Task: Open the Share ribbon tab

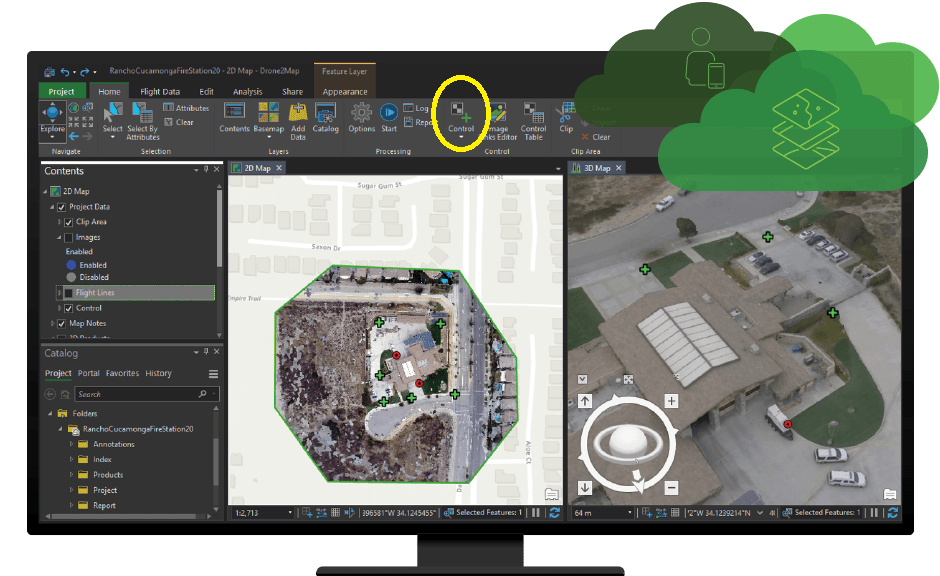Action: pos(292,91)
